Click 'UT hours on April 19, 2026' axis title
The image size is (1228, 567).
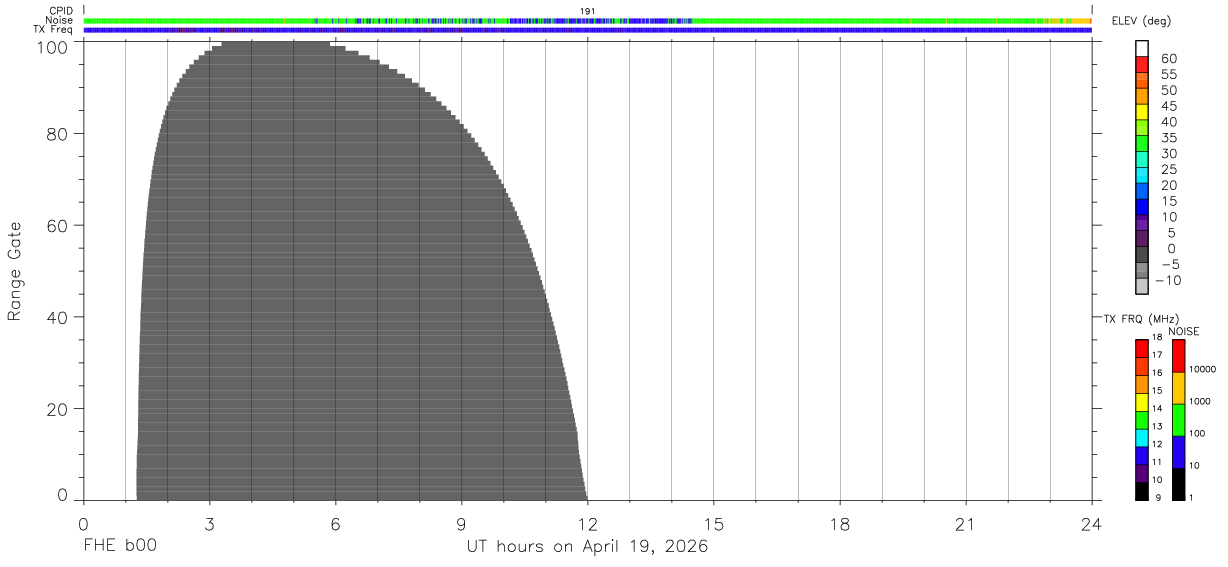coord(587,547)
